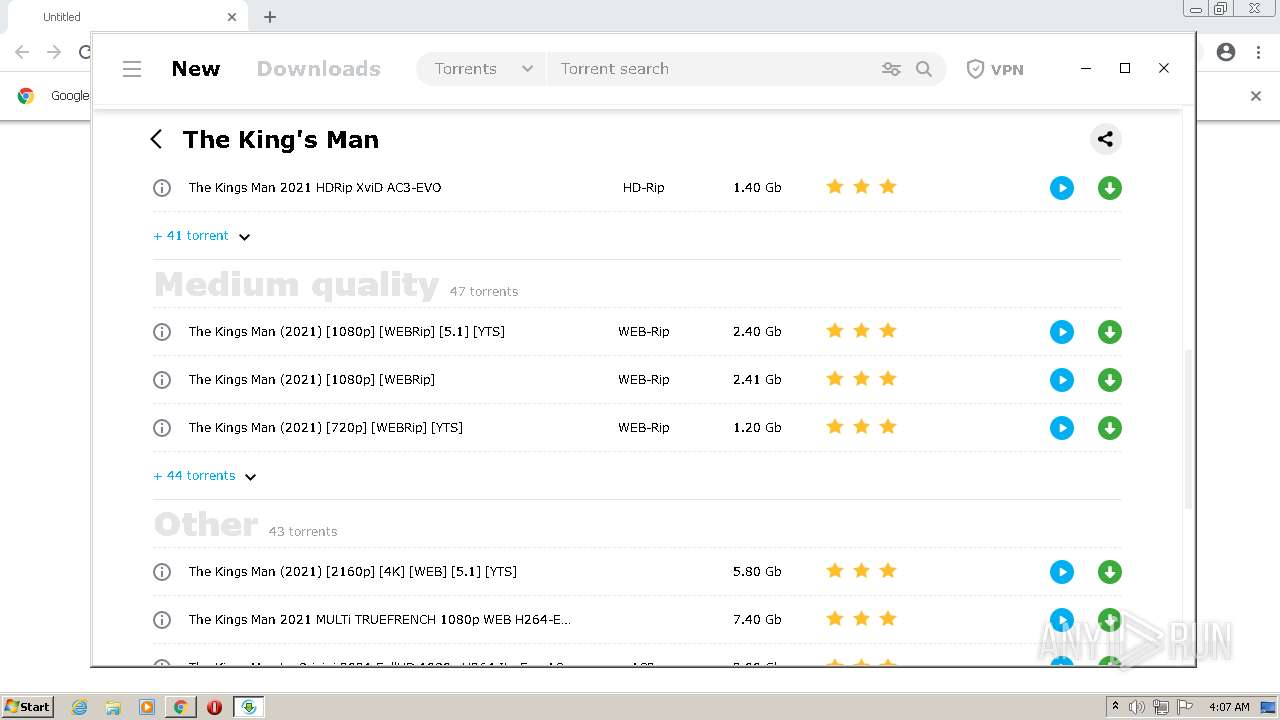Download the 2160p 4K WEB torrent
The image size is (1280, 720).
pyautogui.click(x=1110, y=572)
